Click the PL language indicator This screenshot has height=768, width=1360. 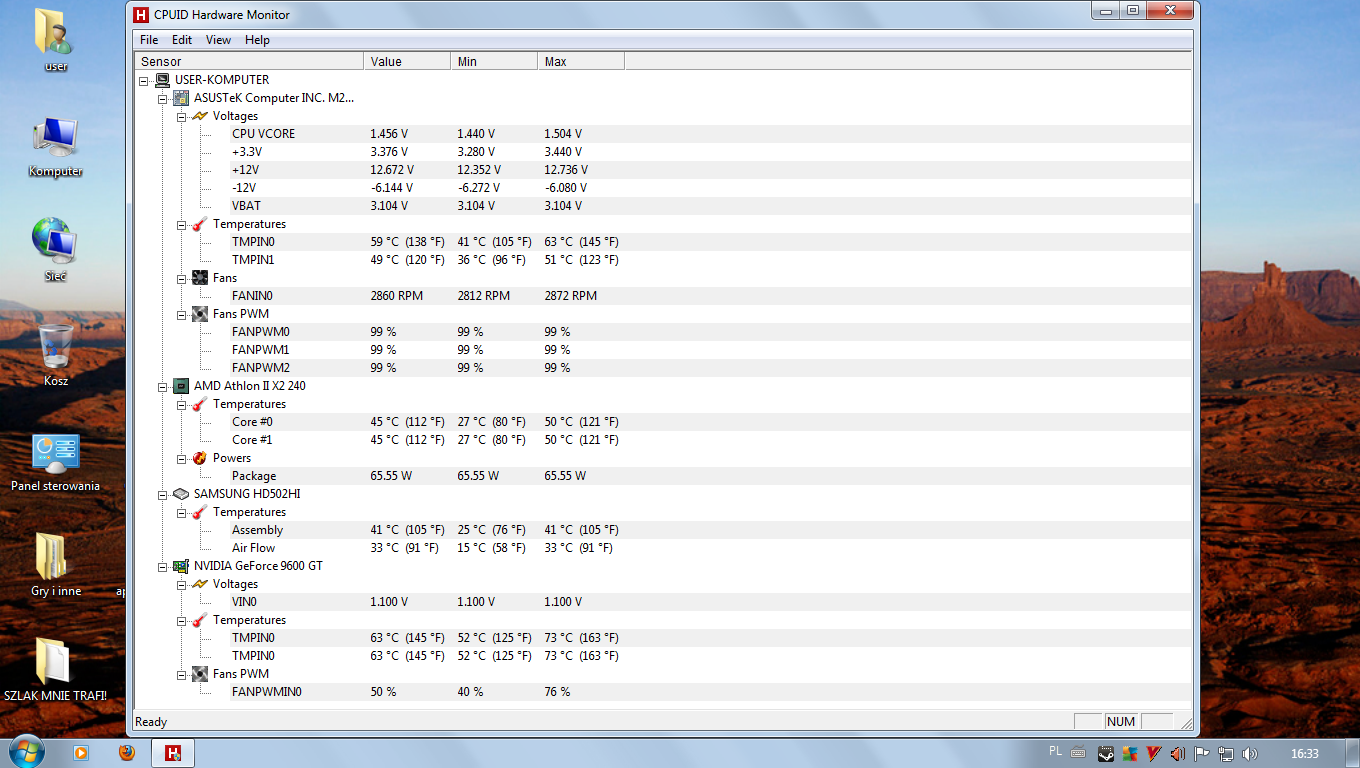[x=1056, y=751]
